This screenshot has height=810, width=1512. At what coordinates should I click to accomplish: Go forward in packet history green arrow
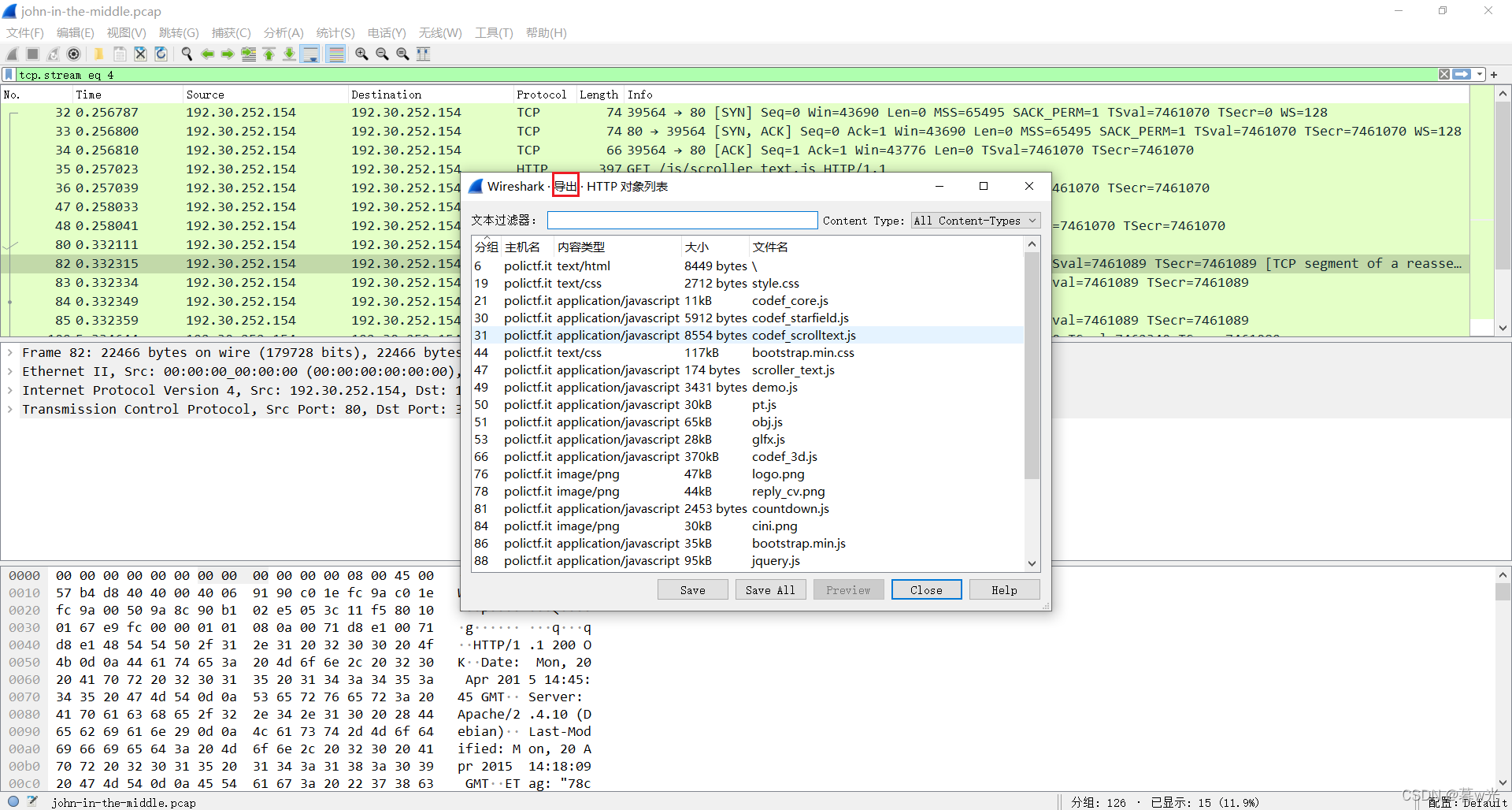click(228, 54)
